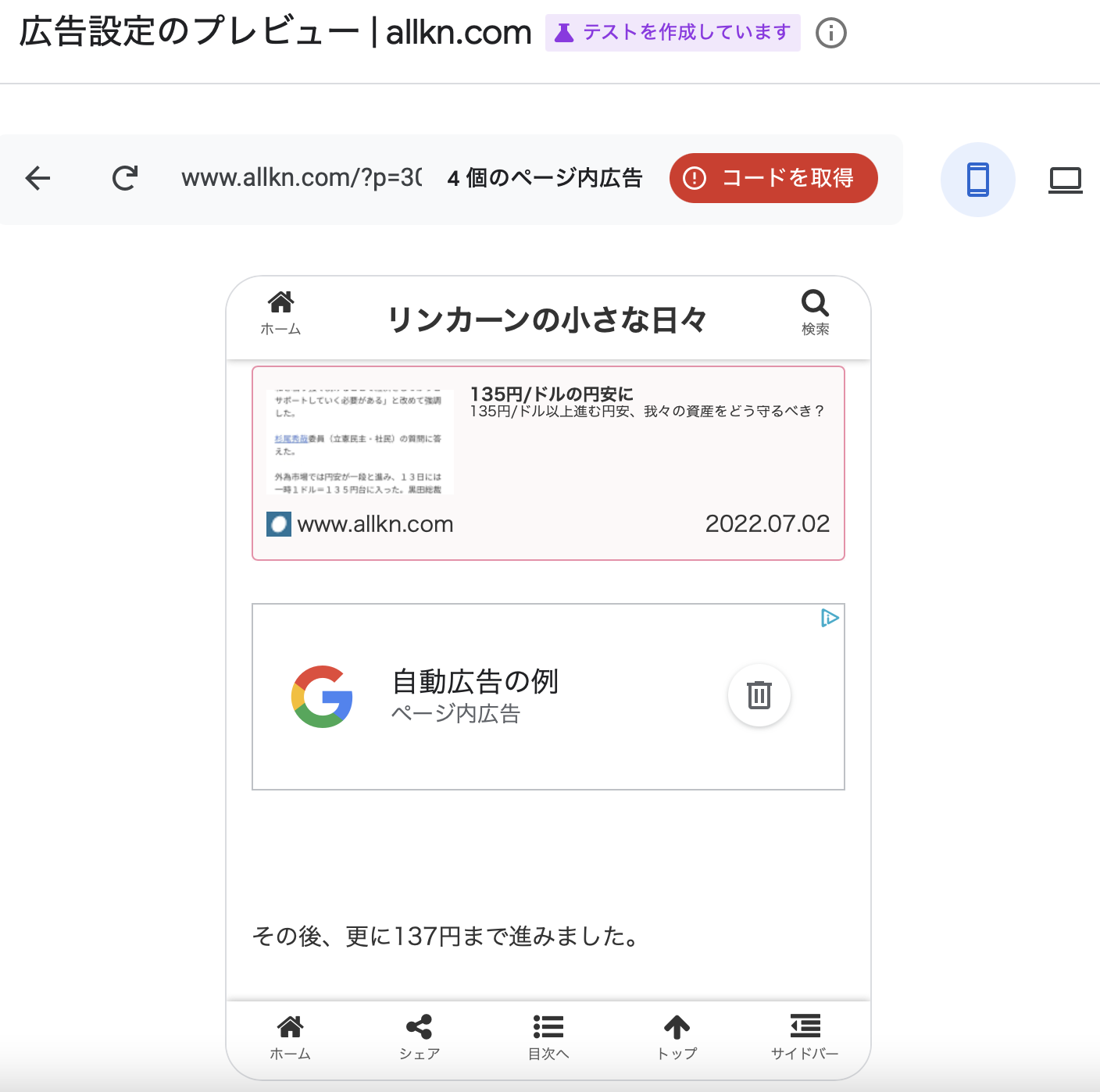Tap トップ up arrow in bottom bar
The width and height of the screenshot is (1100, 1092).
pyautogui.click(x=677, y=1038)
